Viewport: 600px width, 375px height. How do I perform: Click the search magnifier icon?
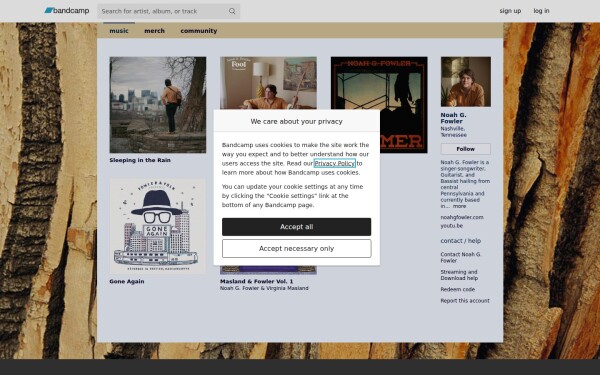click(232, 11)
